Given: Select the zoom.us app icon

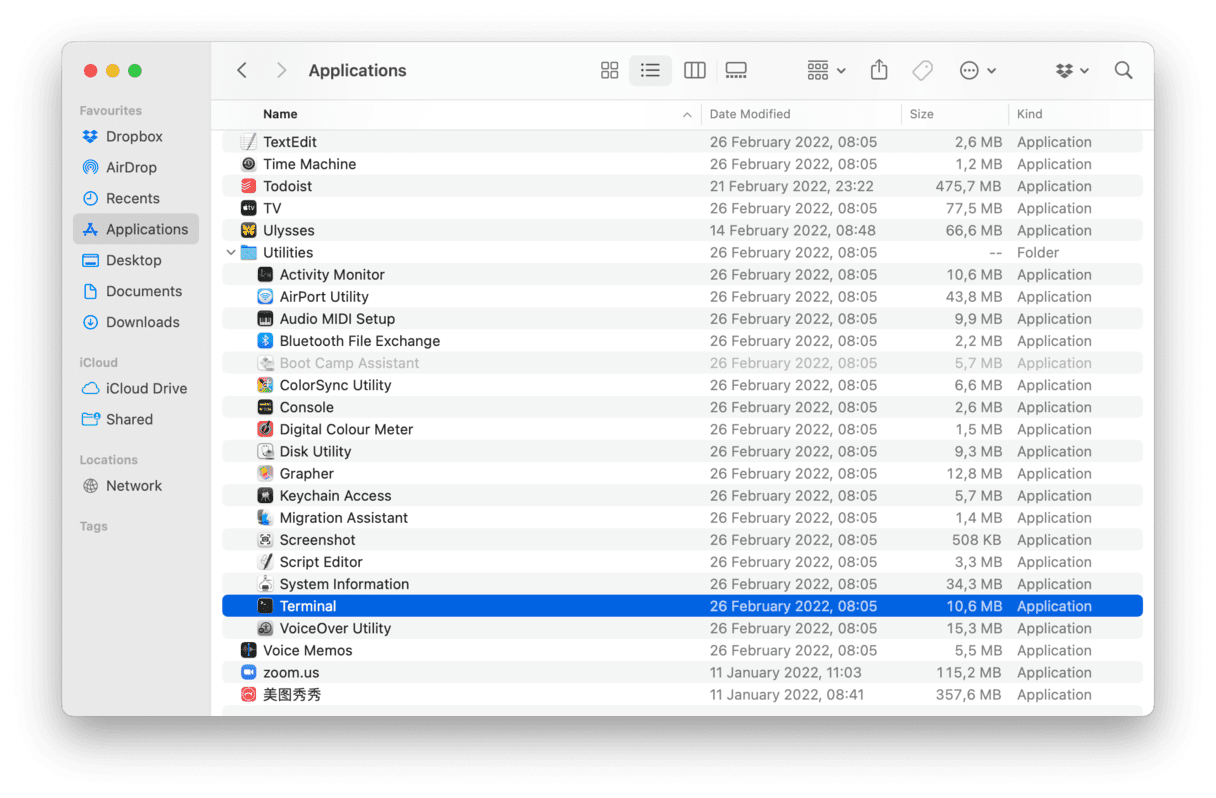Looking at the screenshot, I should click(249, 672).
